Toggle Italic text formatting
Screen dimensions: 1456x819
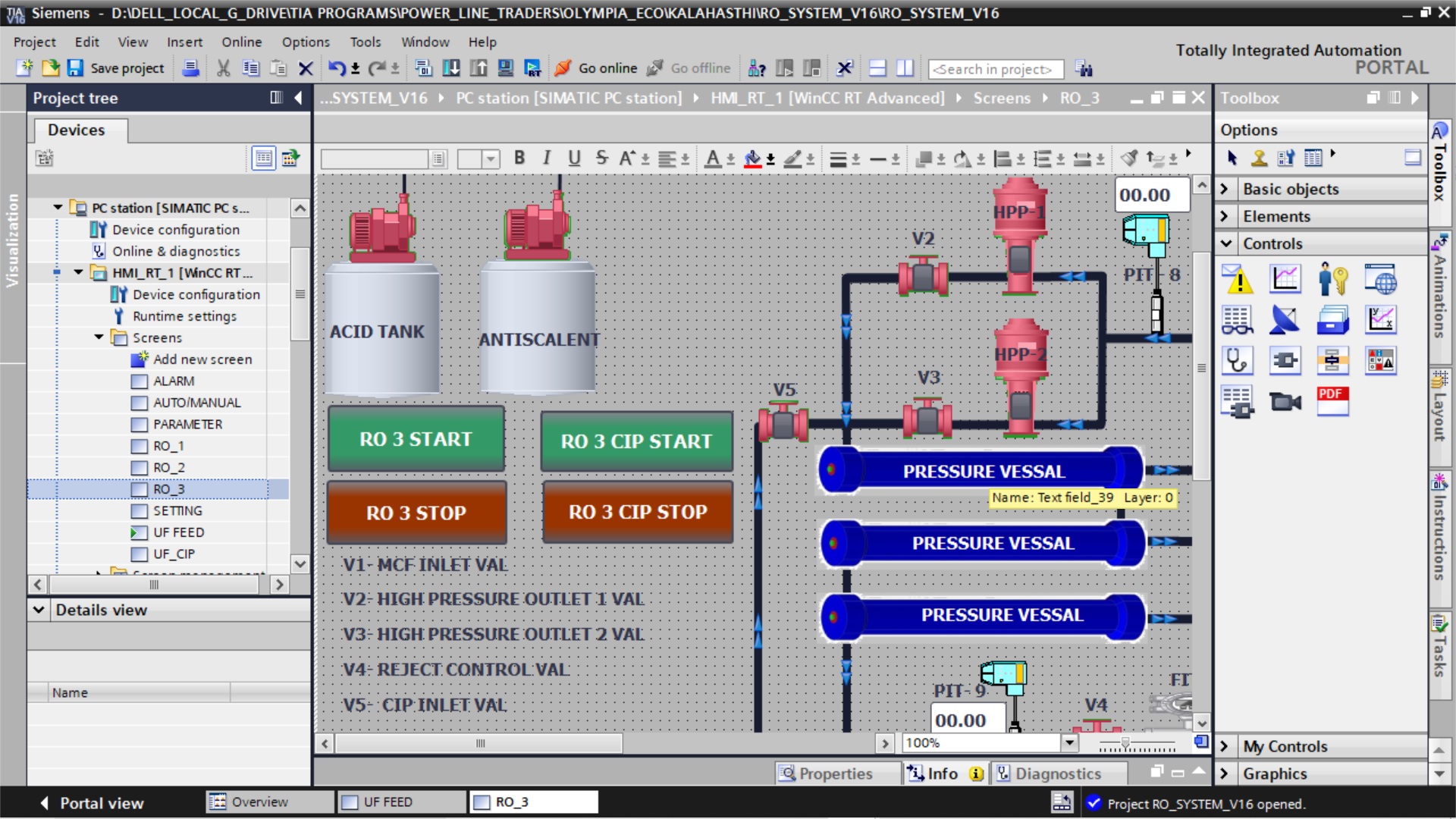coord(547,158)
